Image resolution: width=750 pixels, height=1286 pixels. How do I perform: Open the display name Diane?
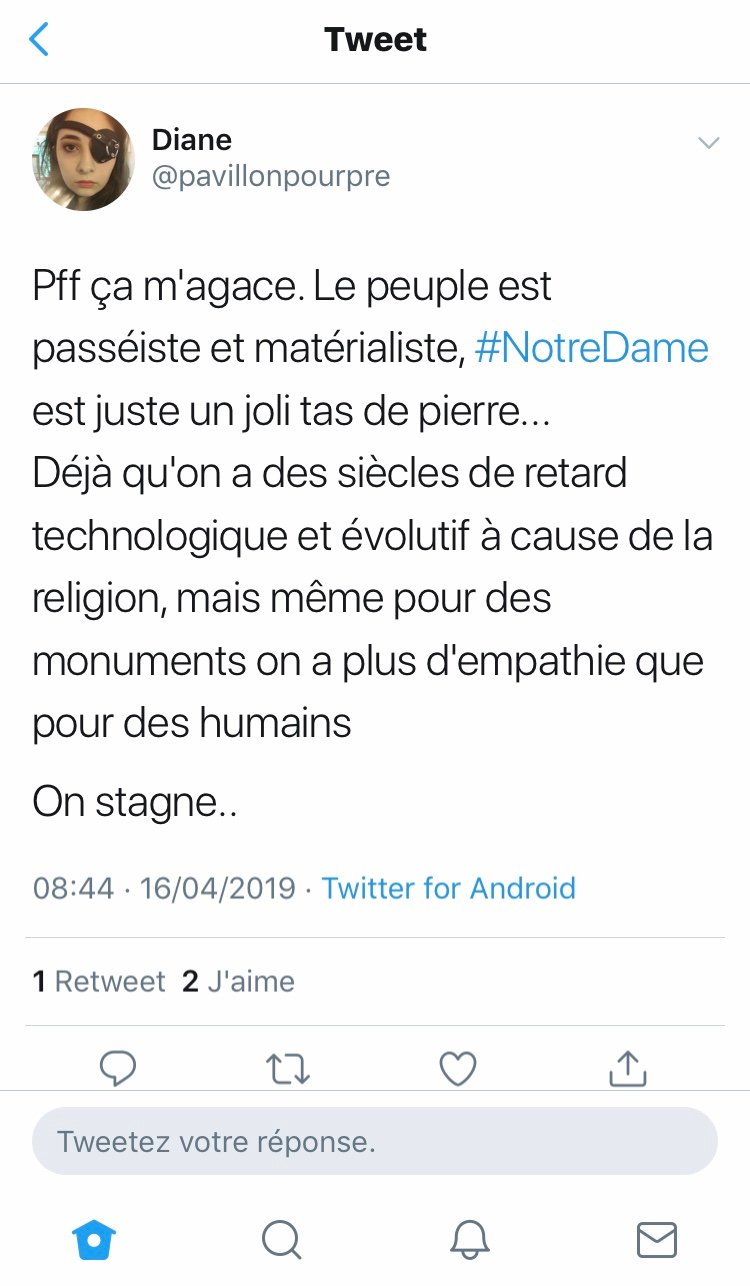point(191,140)
